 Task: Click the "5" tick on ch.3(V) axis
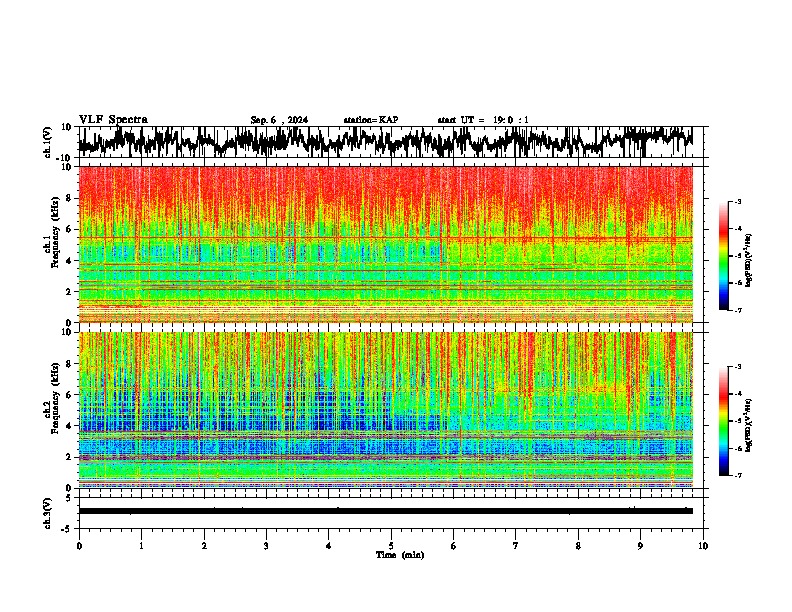pyautogui.click(x=68, y=498)
